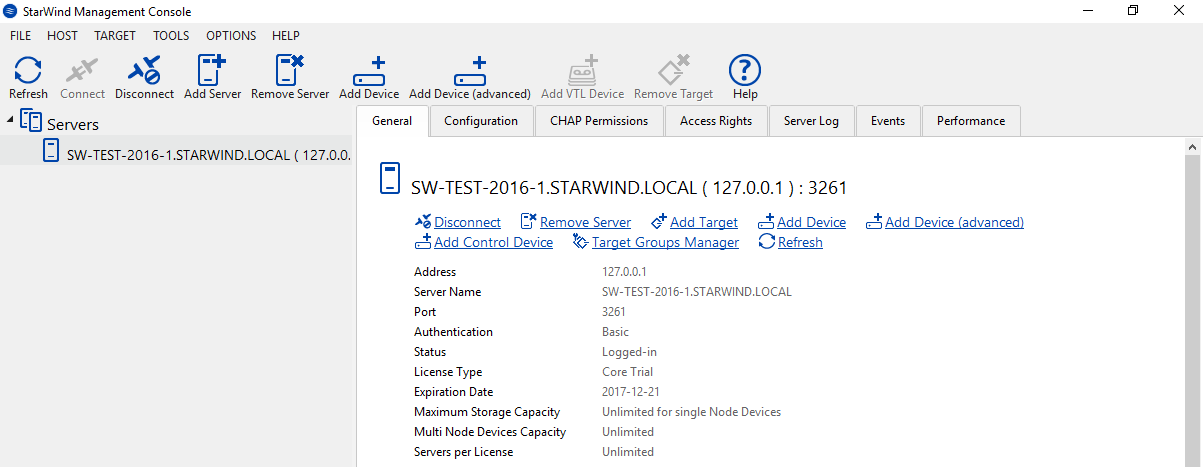
Task: Click the Authentication value Basic
Action: [x=615, y=332]
